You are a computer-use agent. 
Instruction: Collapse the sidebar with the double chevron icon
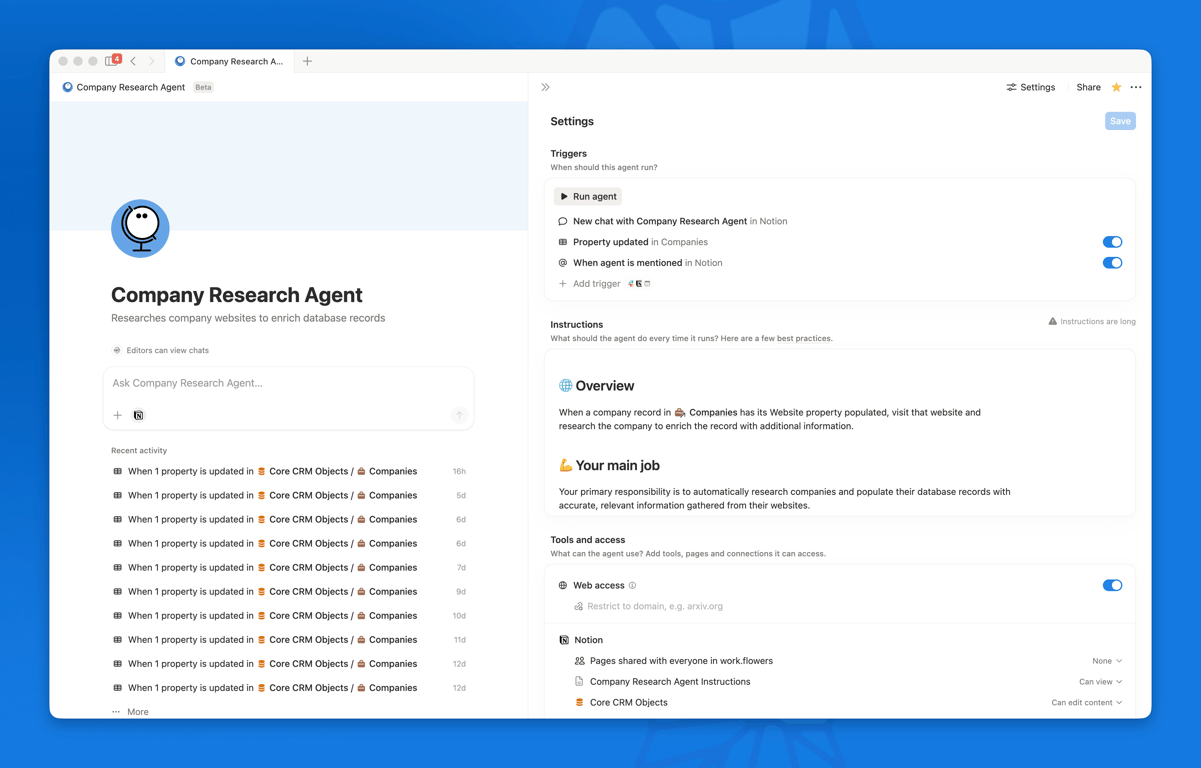click(x=545, y=87)
